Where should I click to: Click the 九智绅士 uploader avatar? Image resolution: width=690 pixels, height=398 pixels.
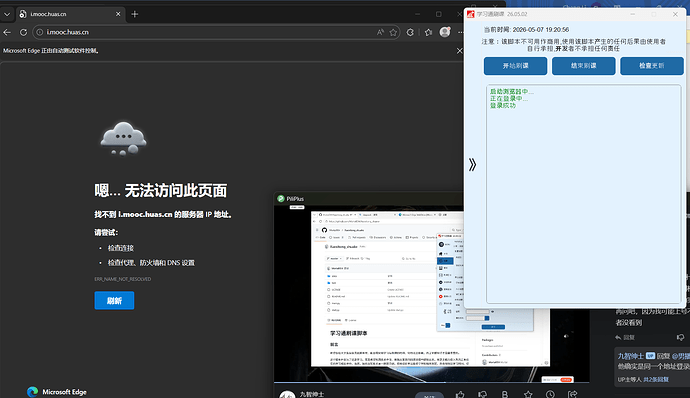pyautogui.click(x=287, y=394)
